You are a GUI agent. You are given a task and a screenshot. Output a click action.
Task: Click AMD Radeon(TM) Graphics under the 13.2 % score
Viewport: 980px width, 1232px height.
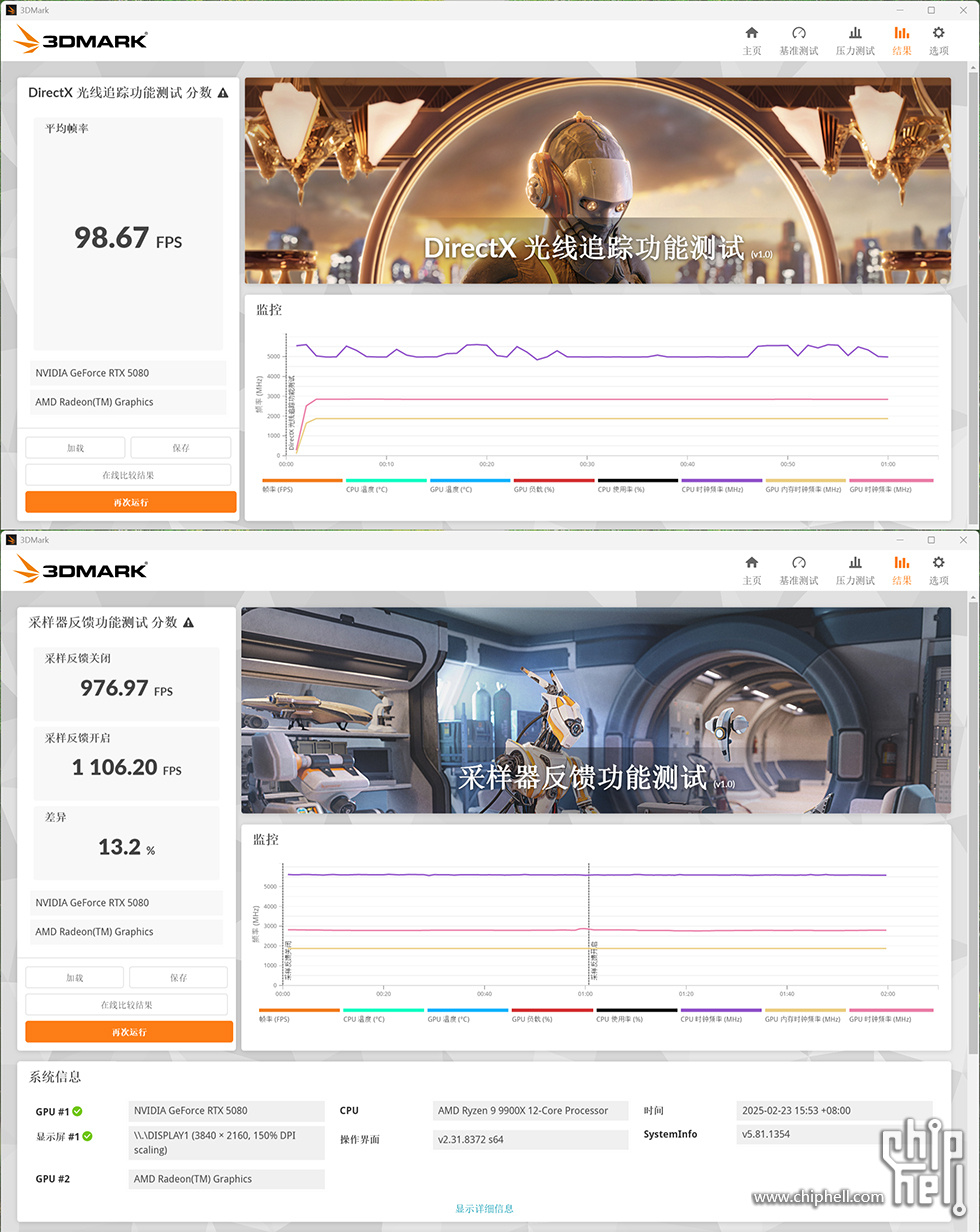pos(127,932)
